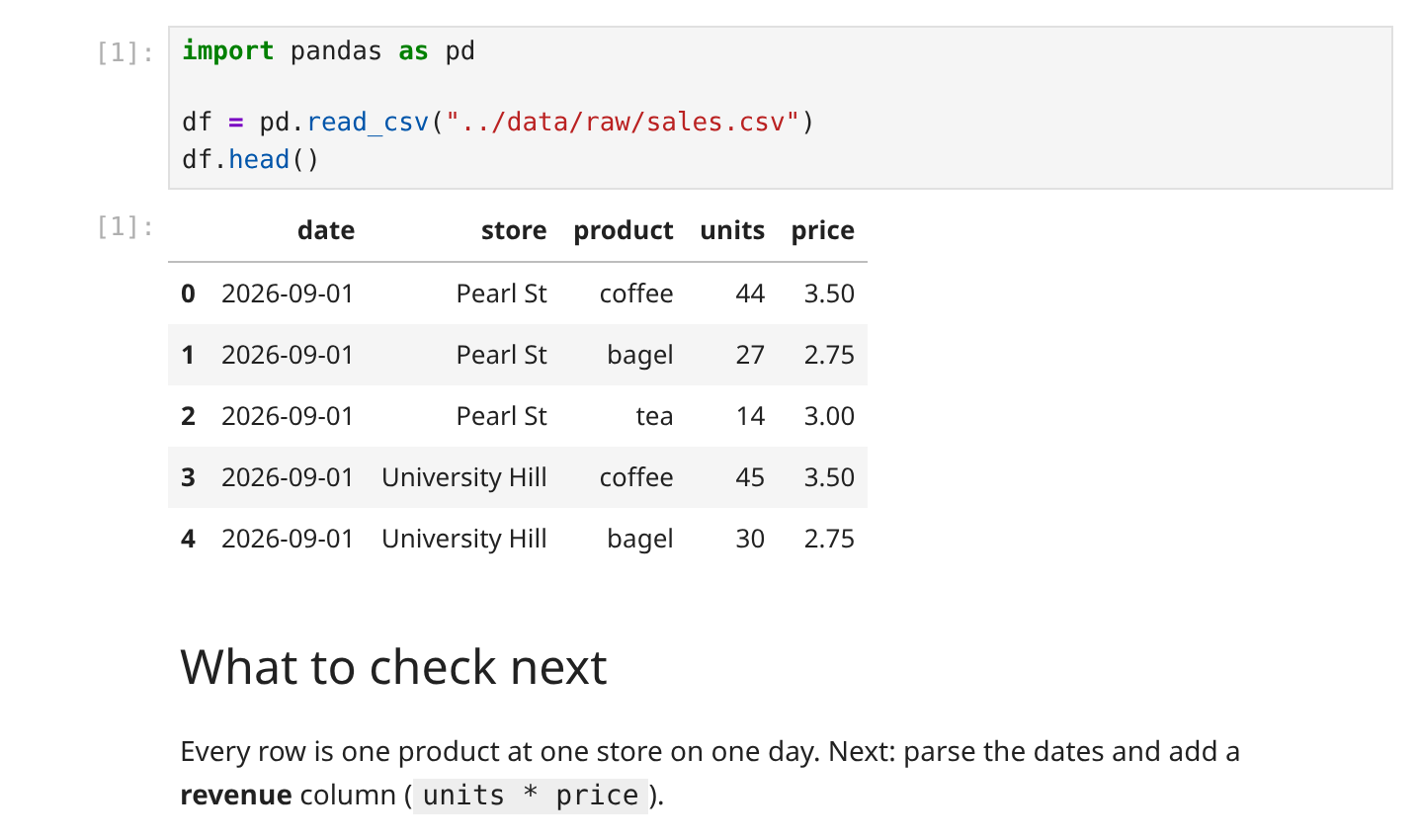Click row index 4 in the dataframe
Screen dimensions: 1419x840
189,539
